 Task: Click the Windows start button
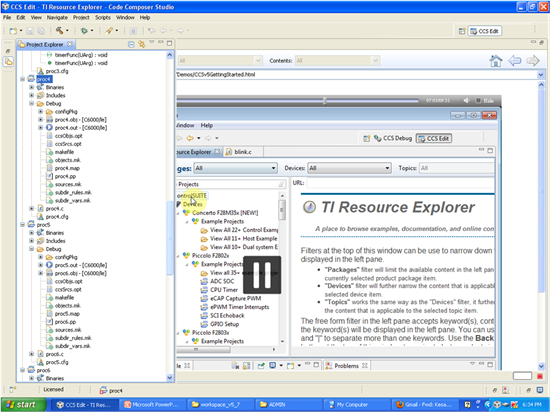coord(23,405)
